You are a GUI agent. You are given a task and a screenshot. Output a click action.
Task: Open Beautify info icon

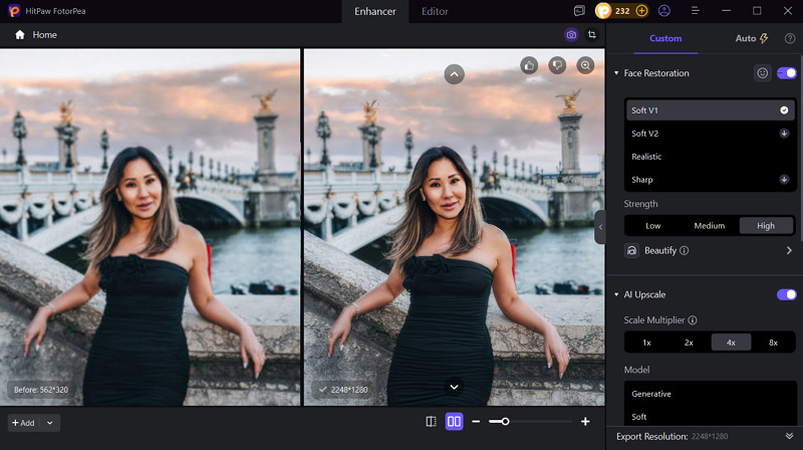point(684,250)
